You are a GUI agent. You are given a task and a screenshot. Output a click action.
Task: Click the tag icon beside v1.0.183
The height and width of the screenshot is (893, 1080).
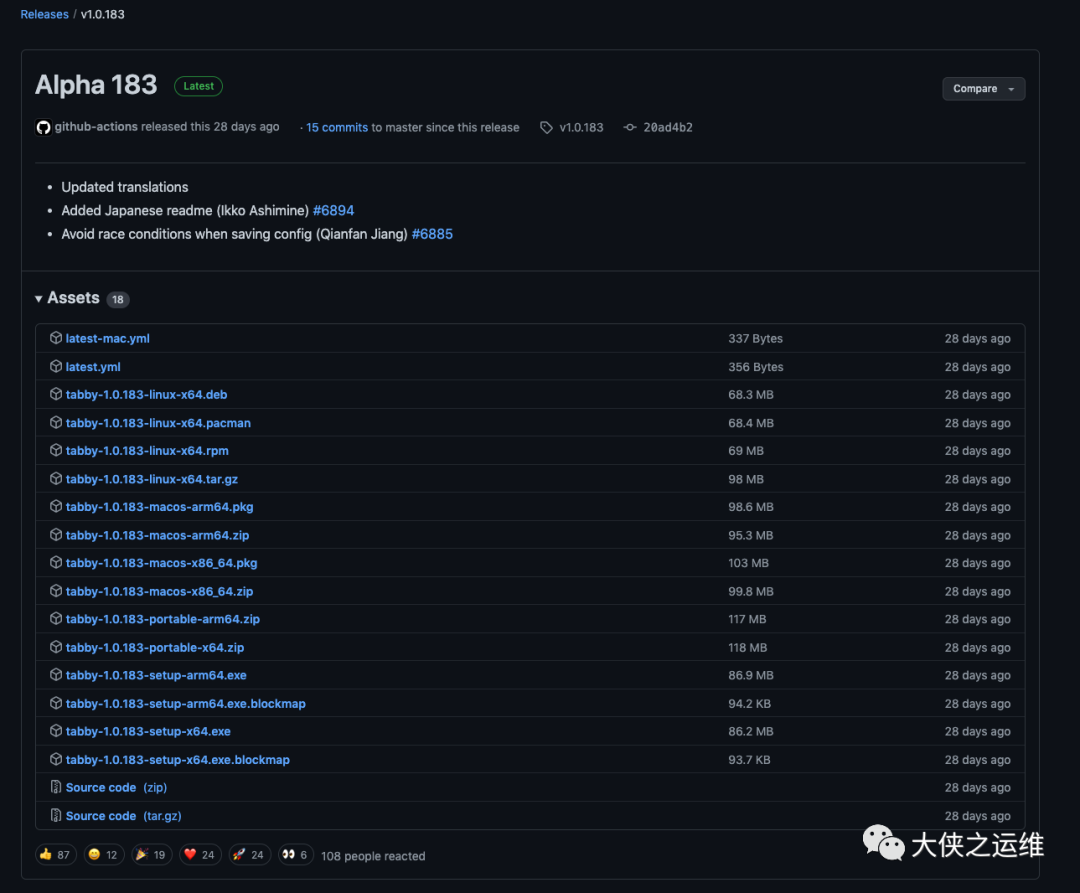tap(546, 127)
